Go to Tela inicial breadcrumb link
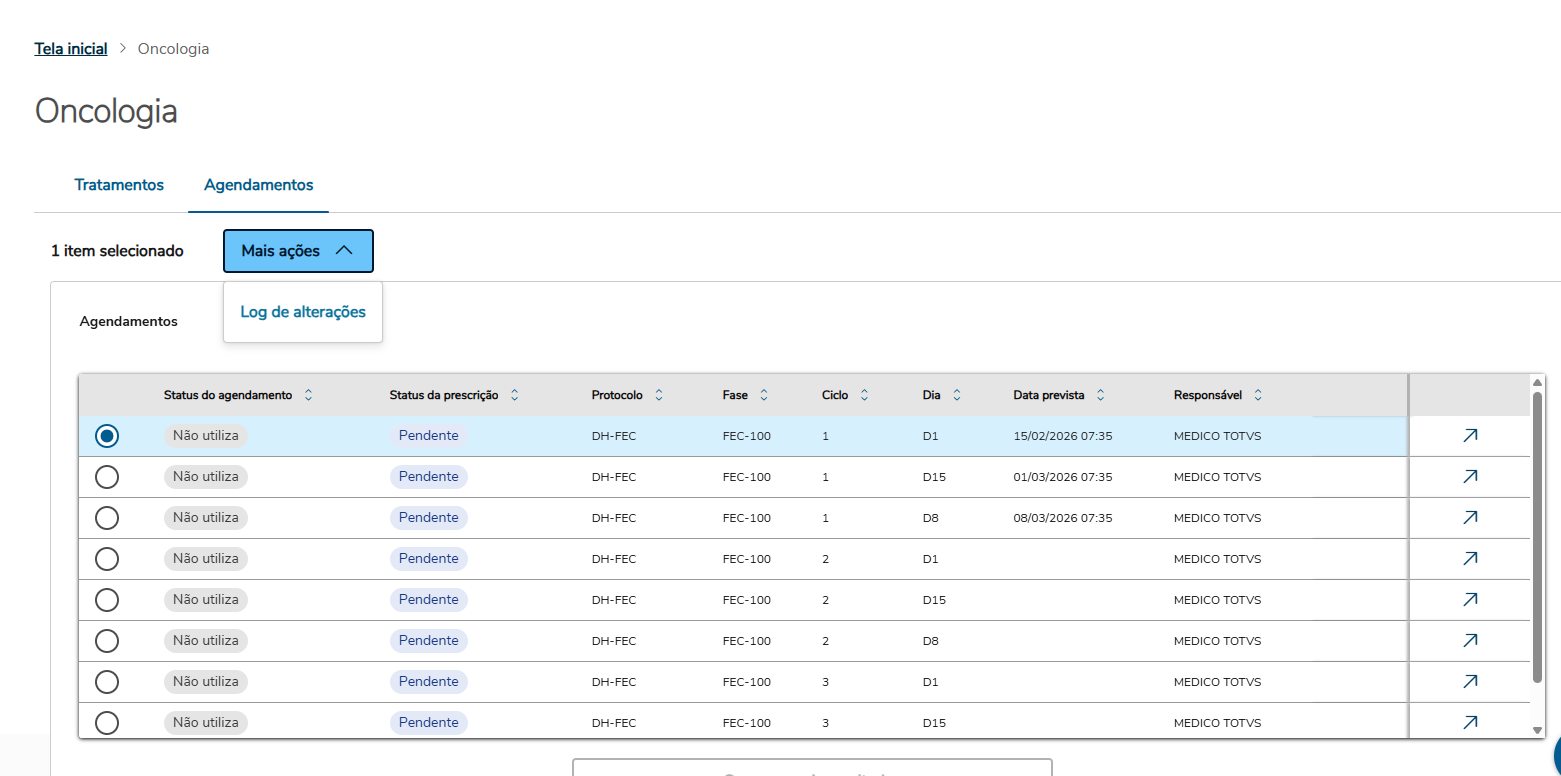 pyautogui.click(x=71, y=49)
